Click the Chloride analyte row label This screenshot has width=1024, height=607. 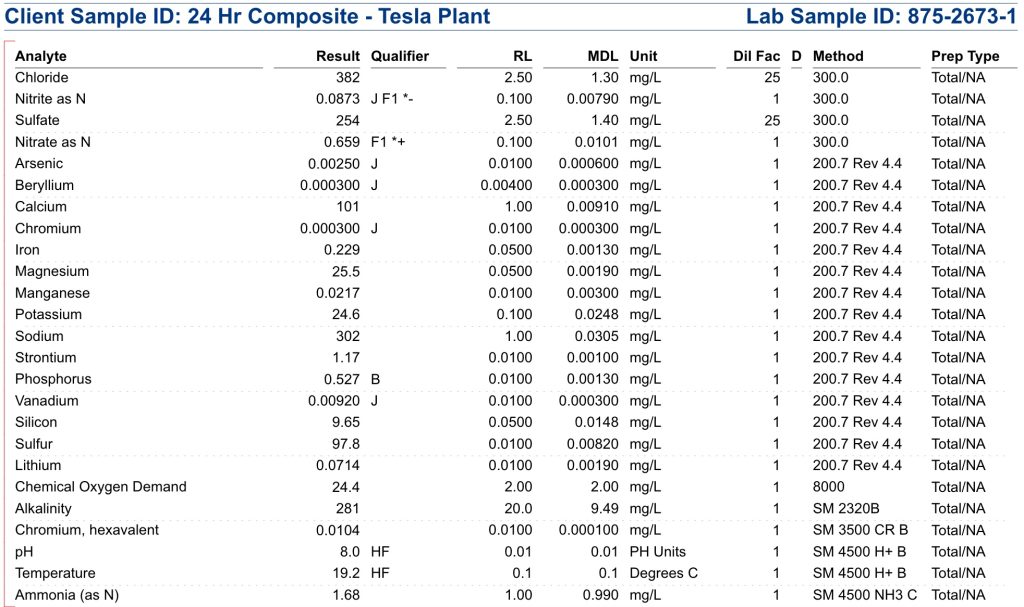[42, 77]
